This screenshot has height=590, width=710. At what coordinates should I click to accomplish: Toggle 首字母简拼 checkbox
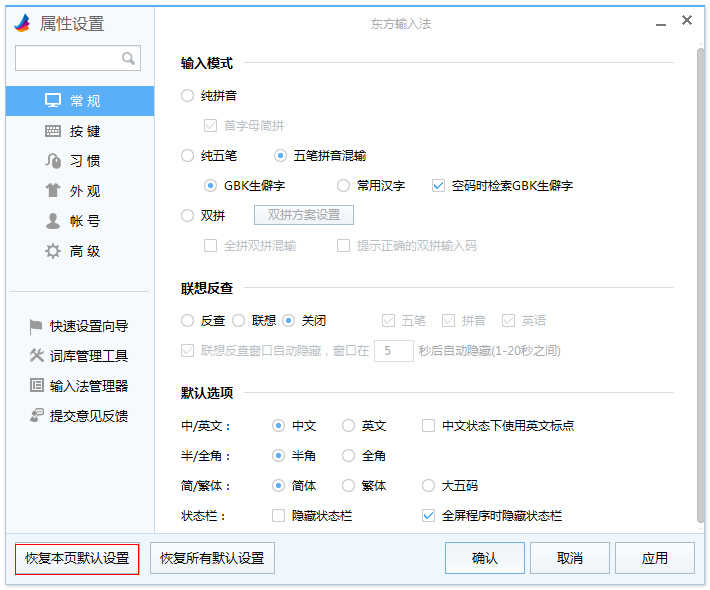[x=211, y=125]
